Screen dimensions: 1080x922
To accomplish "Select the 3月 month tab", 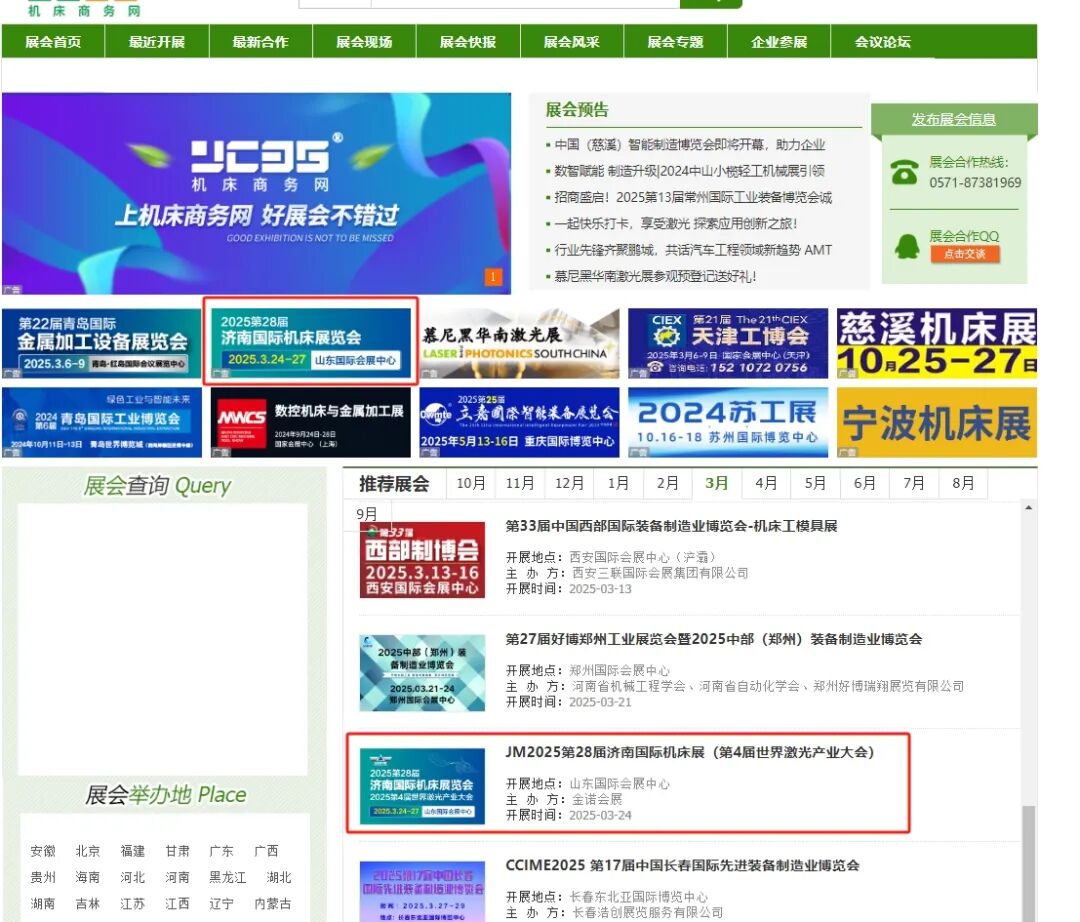I will pos(717,483).
